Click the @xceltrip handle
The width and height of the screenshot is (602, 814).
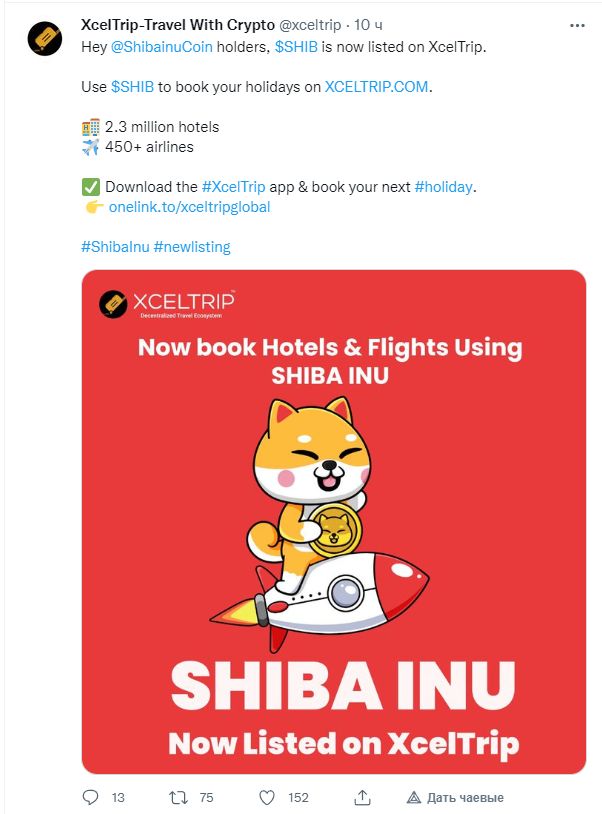click(310, 25)
